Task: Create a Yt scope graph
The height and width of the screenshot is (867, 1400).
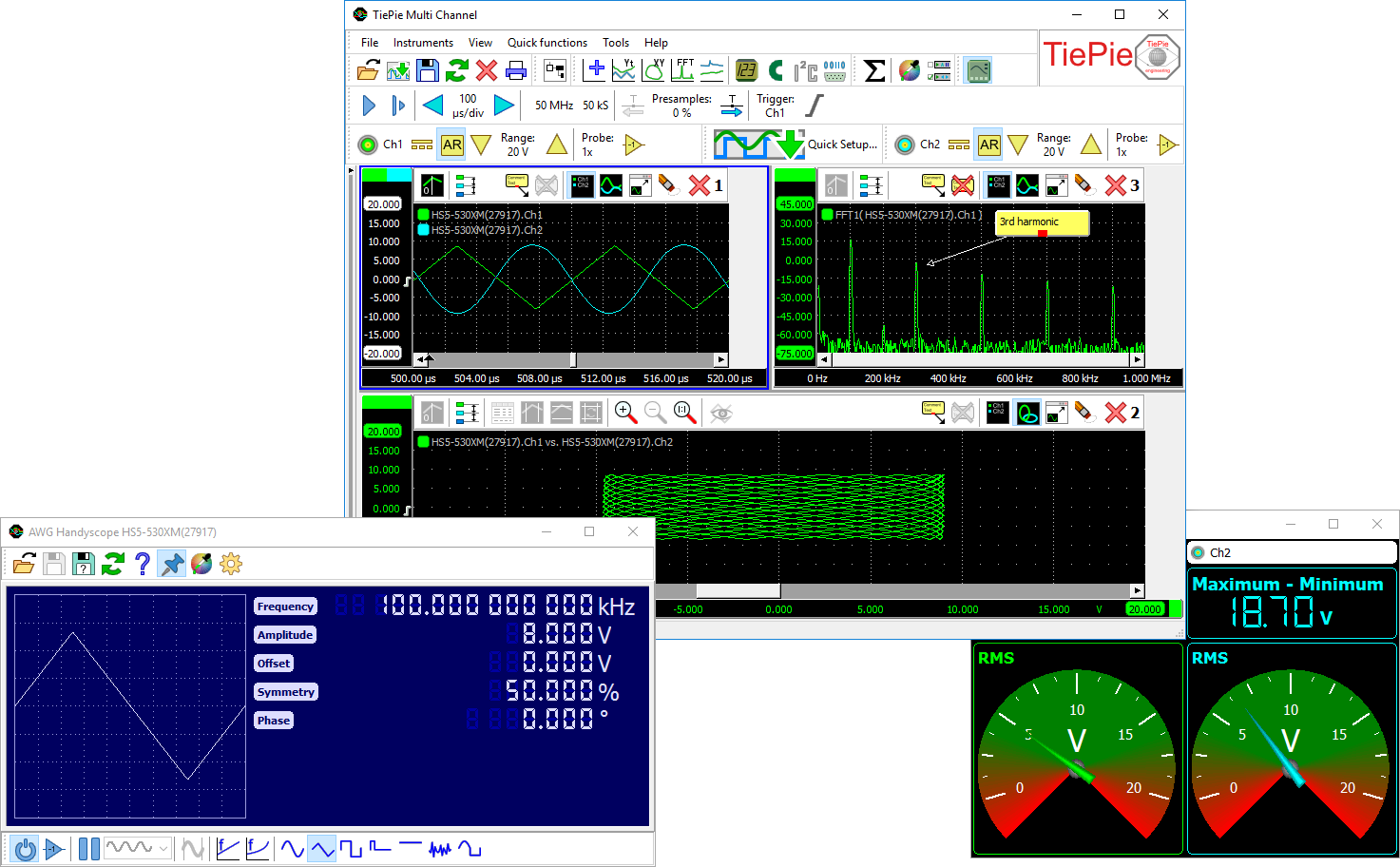Action: click(624, 69)
